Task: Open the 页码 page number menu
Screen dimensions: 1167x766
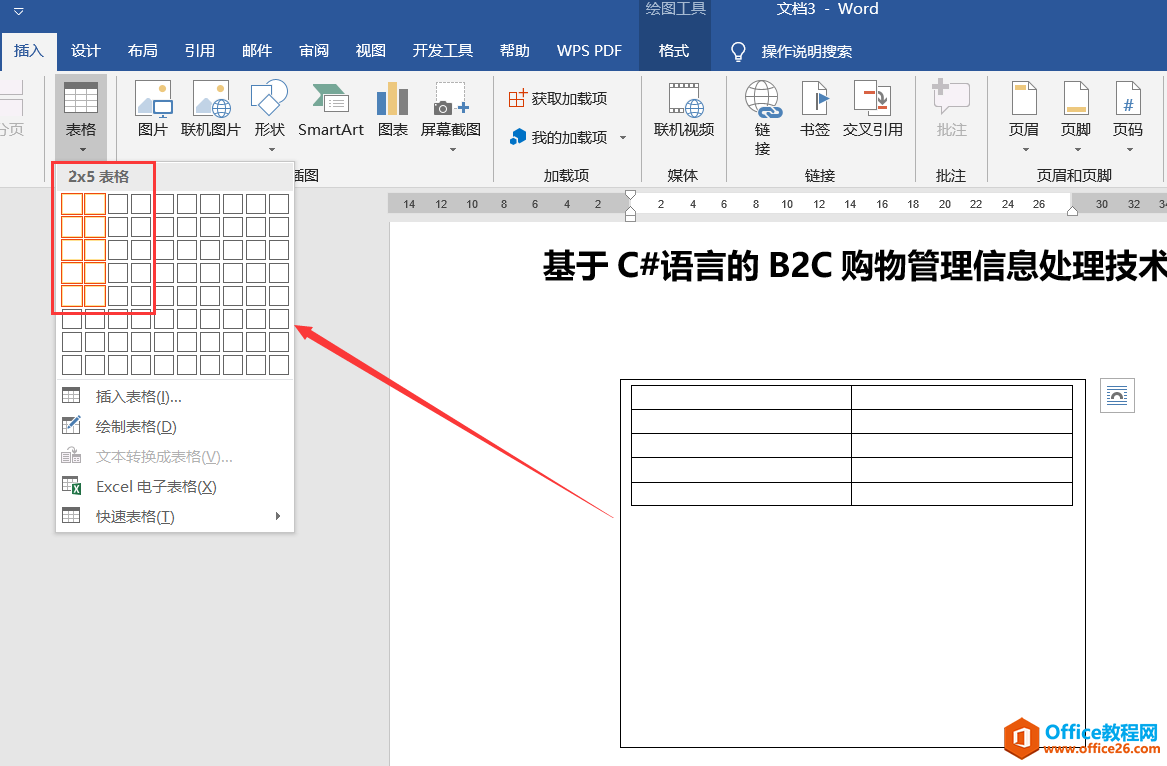Action: (x=1128, y=116)
